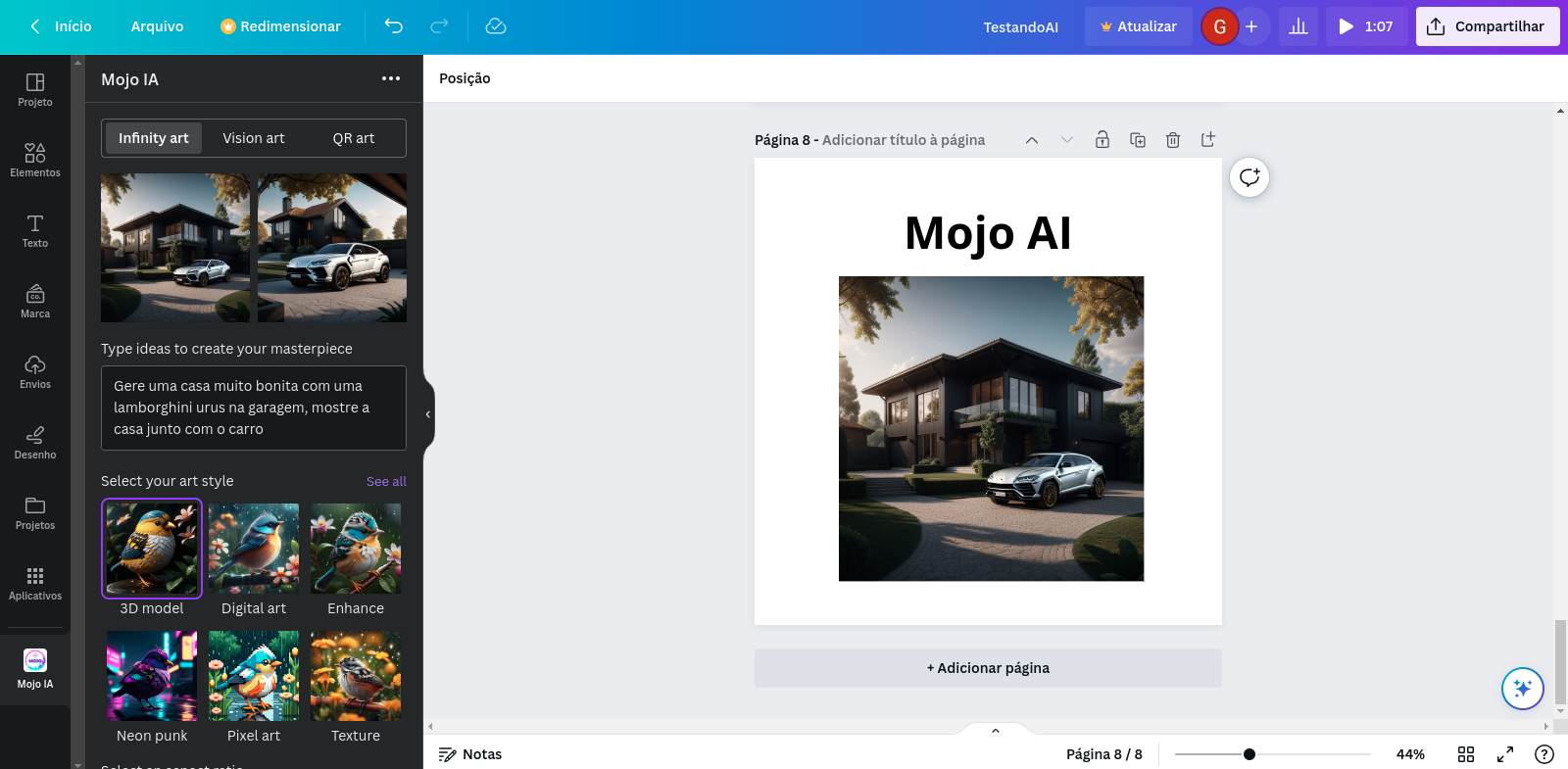Screen dimensions: 1568x769
Task: Move page 8 up with chevron
Action: pyautogui.click(x=1032, y=140)
